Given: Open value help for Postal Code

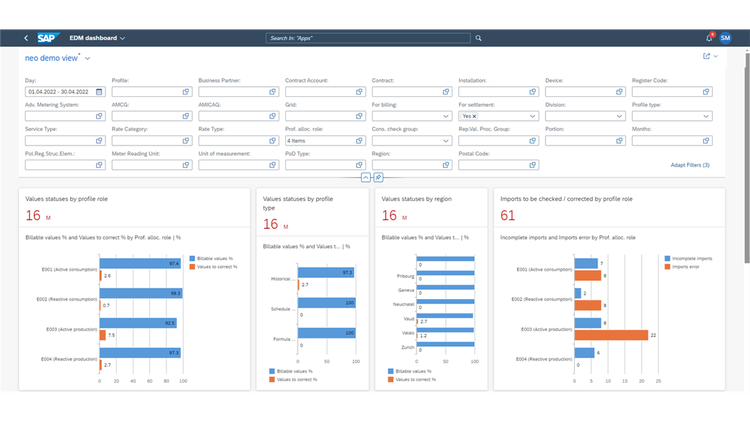Looking at the screenshot, I should pyautogui.click(x=532, y=165).
